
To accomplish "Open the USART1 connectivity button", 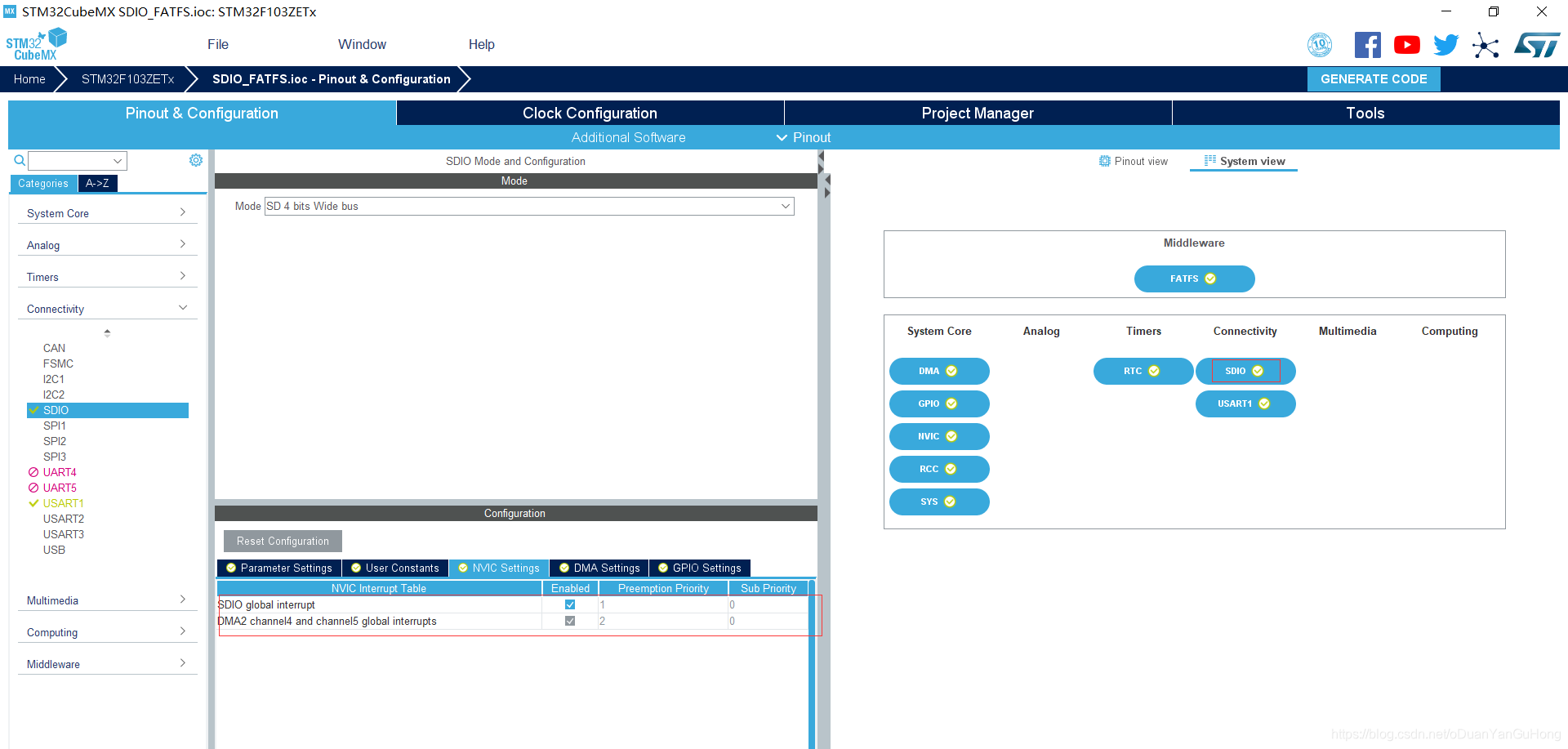I will point(1245,403).
